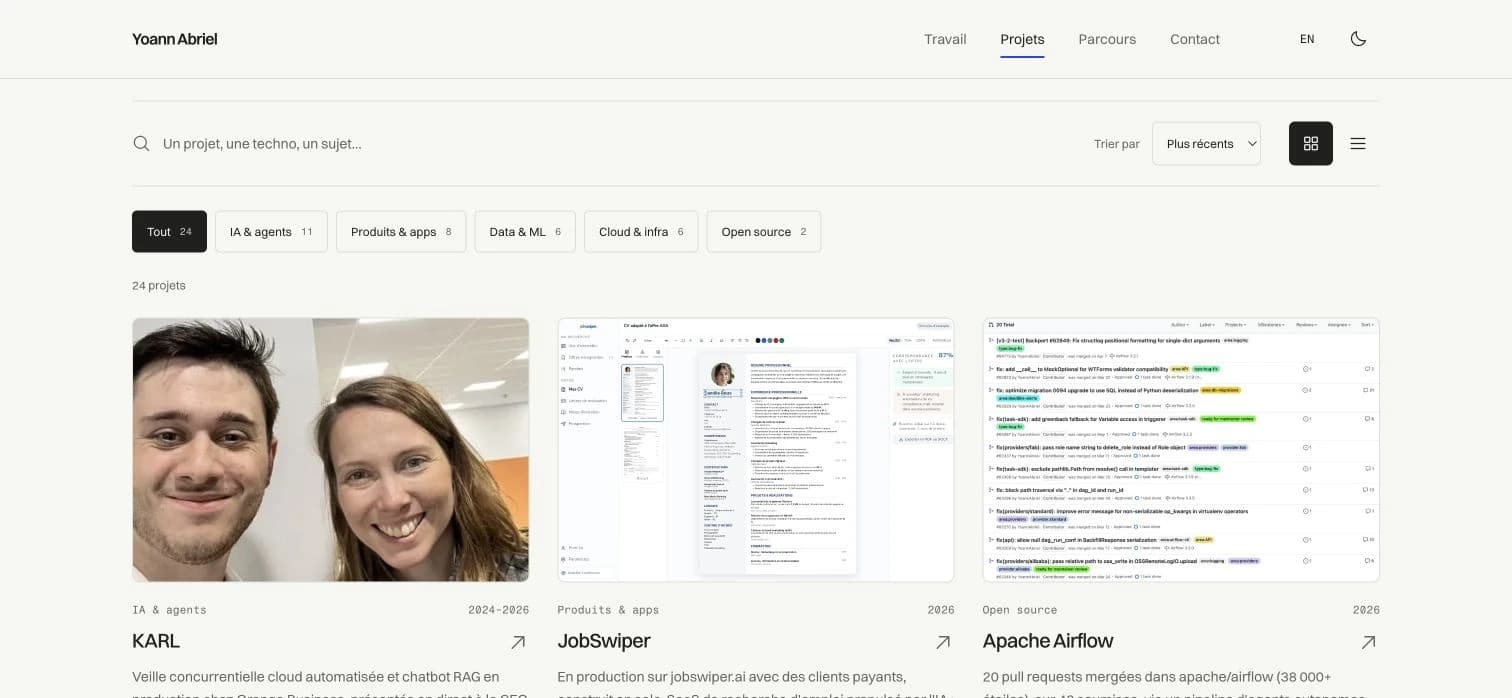Open JobSwiper project with arrow icon
The width and height of the screenshot is (1512, 698).
(x=943, y=642)
